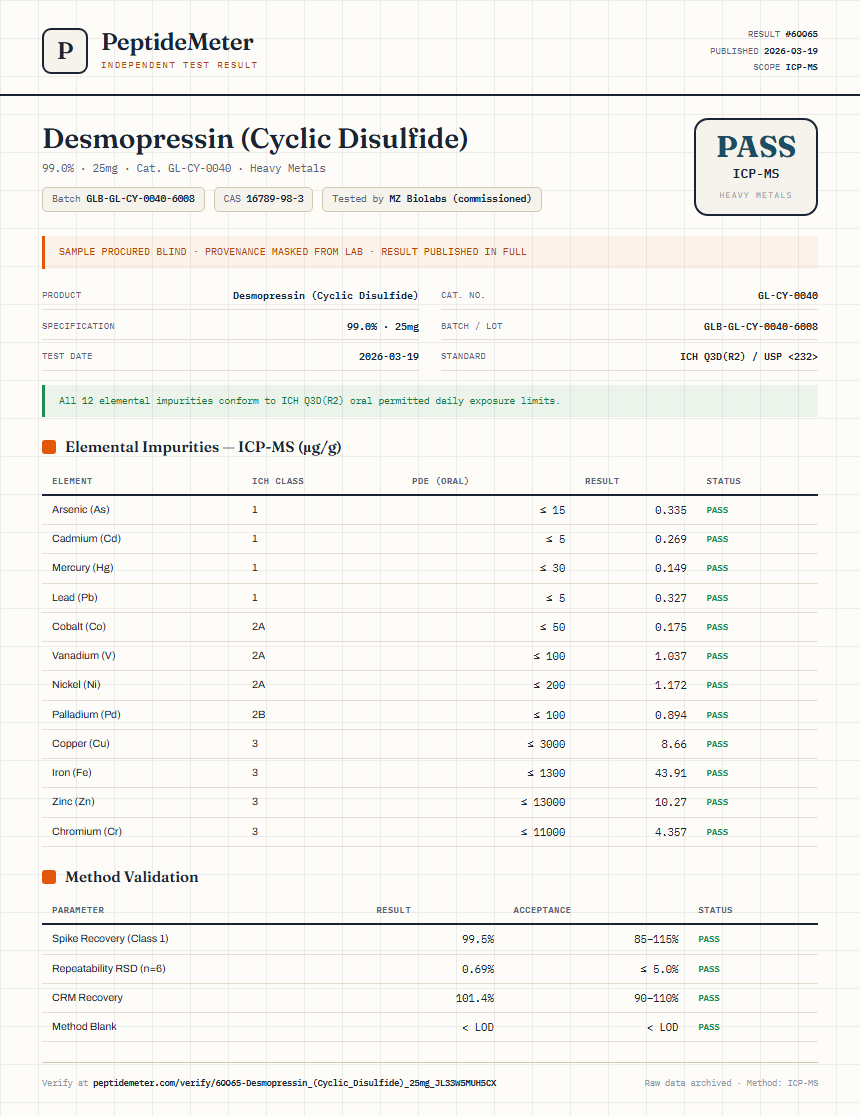Click the published date 2026-03-19 in header
The height and width of the screenshot is (1116, 860).
pos(791,51)
